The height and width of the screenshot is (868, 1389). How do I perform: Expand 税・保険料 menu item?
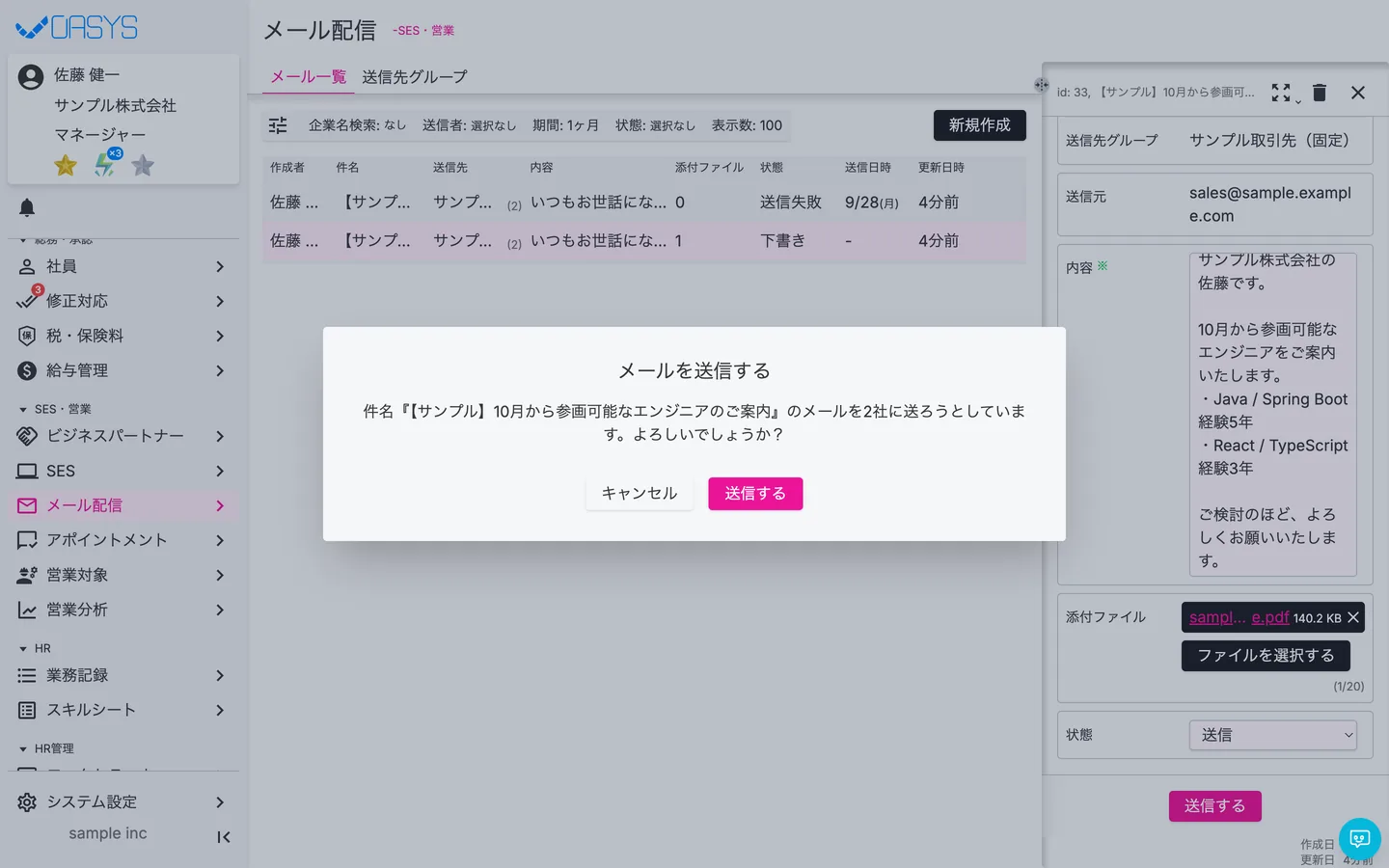(x=123, y=336)
